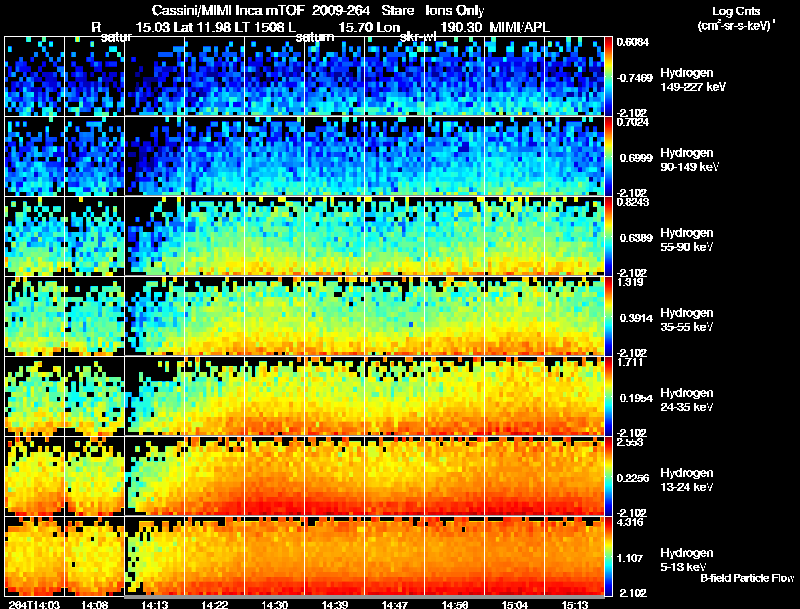This screenshot has height=609, width=800.
Task: Open the 14:13 panel in Hydrogen 149-227 keV row
Action: pyautogui.click(x=155, y=76)
